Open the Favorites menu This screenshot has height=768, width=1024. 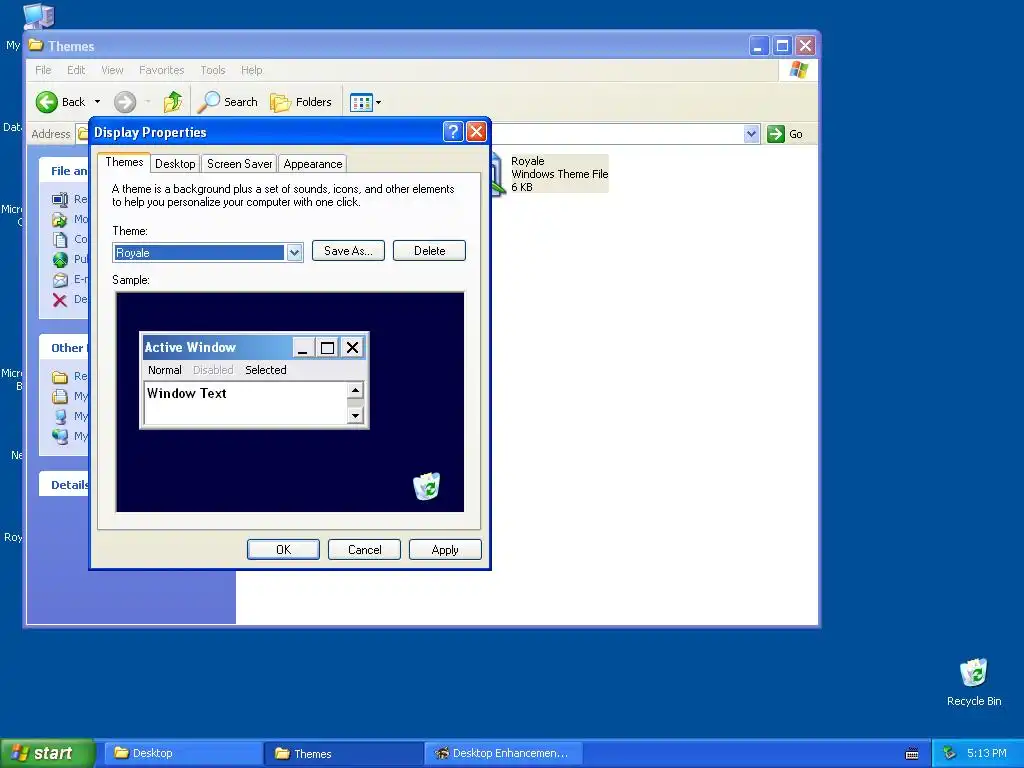click(x=161, y=70)
